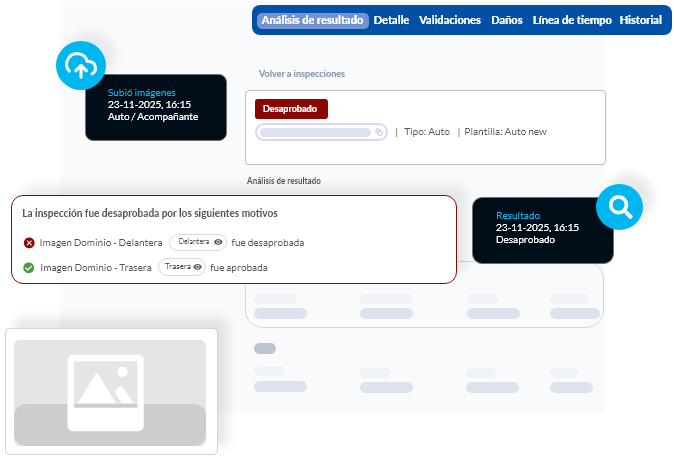Select the Resultado timeline card
The image size is (674, 460).
[x=535, y=228]
